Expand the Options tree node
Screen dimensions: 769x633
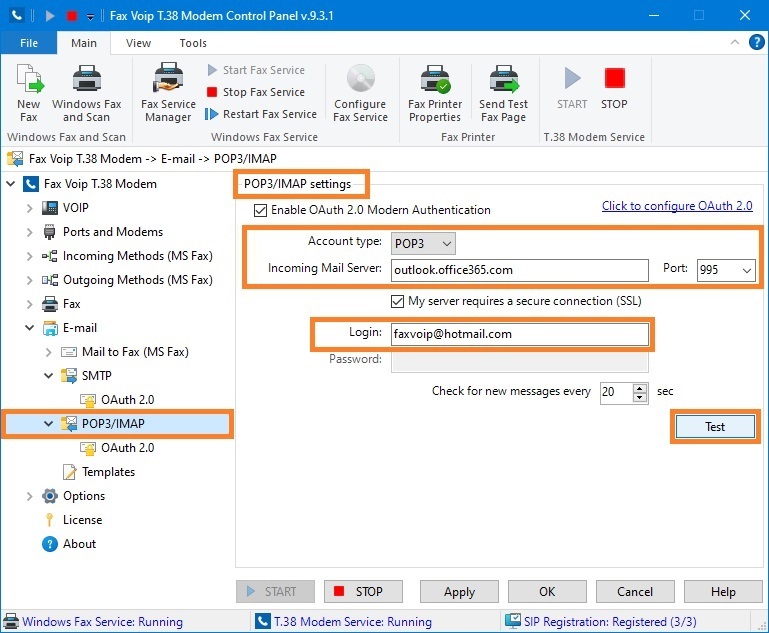[x=29, y=496]
